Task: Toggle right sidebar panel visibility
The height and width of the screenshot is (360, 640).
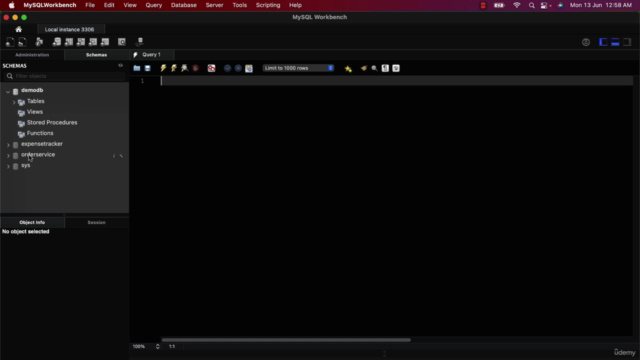Action: coord(627,42)
